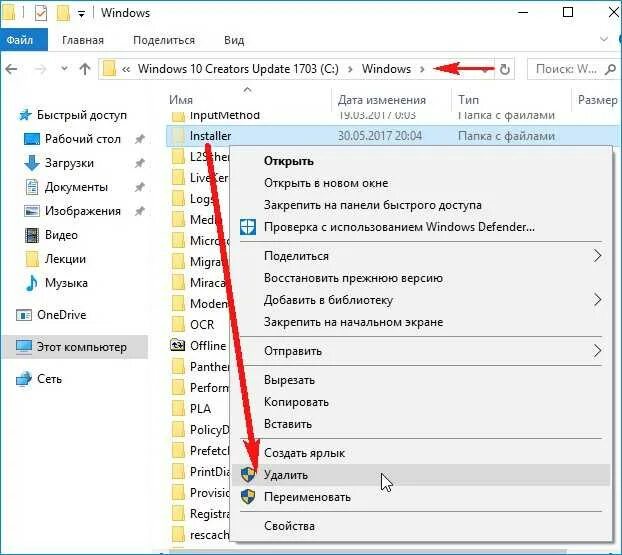The height and width of the screenshot is (555, 622).
Task: Click the Windows Defender shield icon
Action: [x=248, y=227]
